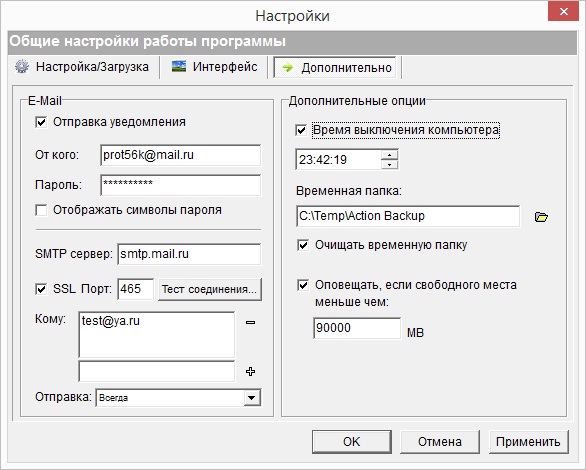Click the green arrow icon on Дополнительно tab
The height and width of the screenshot is (470, 586).
288,68
